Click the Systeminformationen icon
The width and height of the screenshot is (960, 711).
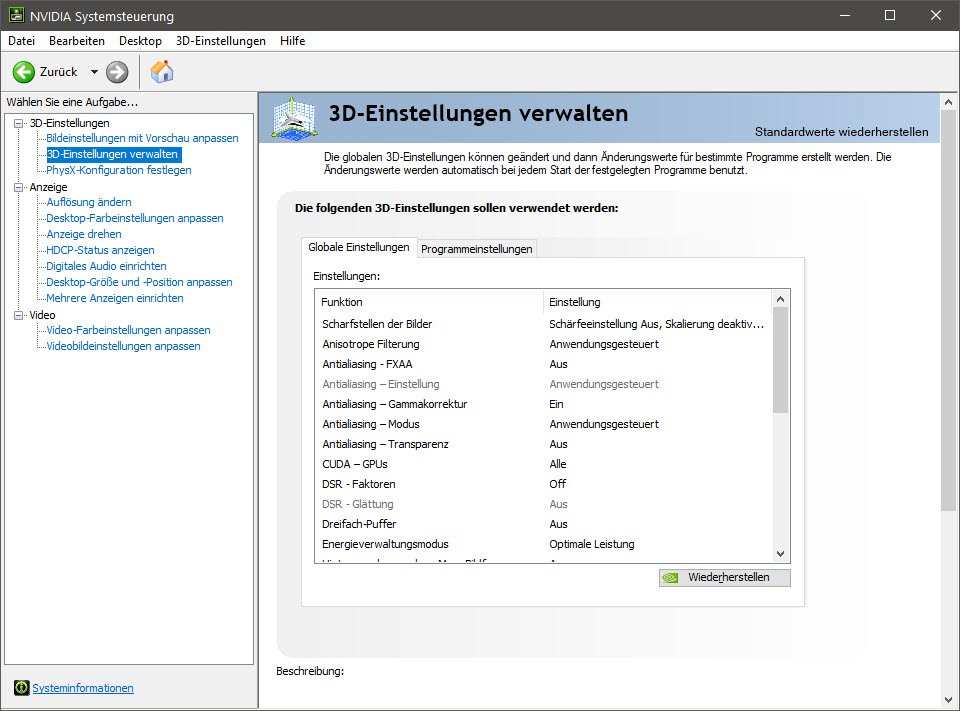point(21,688)
